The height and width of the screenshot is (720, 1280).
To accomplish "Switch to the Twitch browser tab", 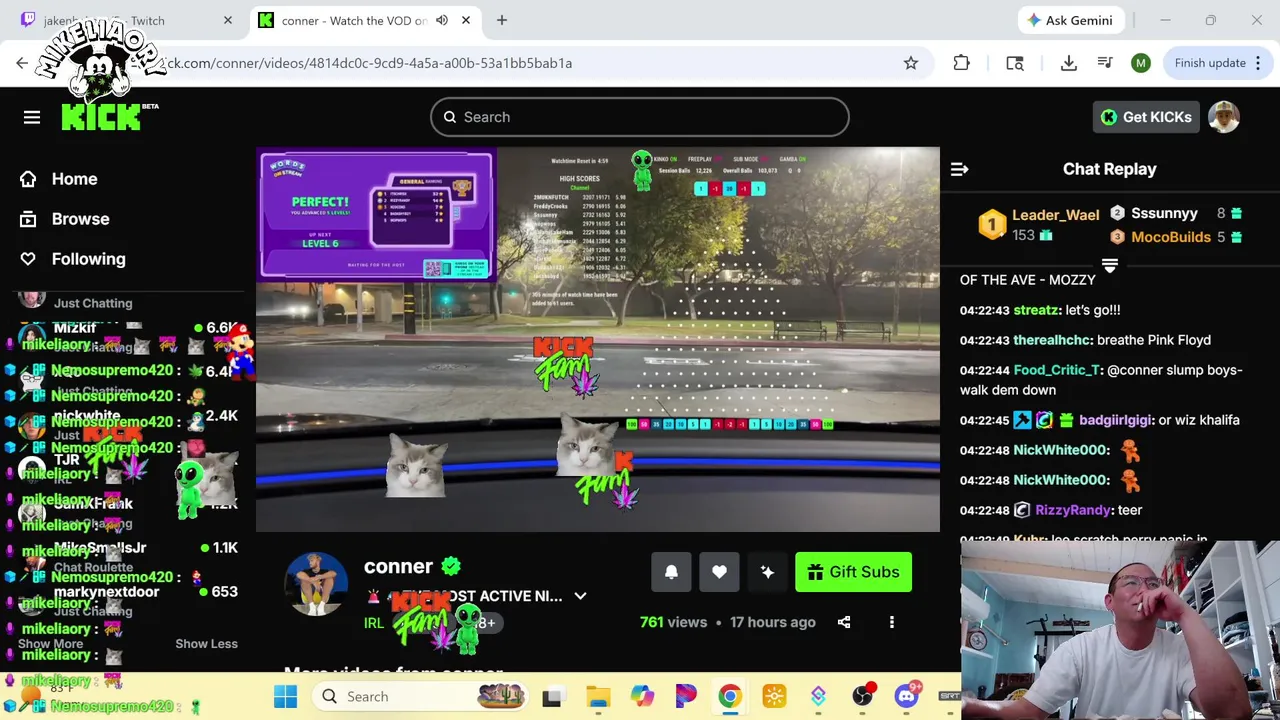I will [x=125, y=20].
